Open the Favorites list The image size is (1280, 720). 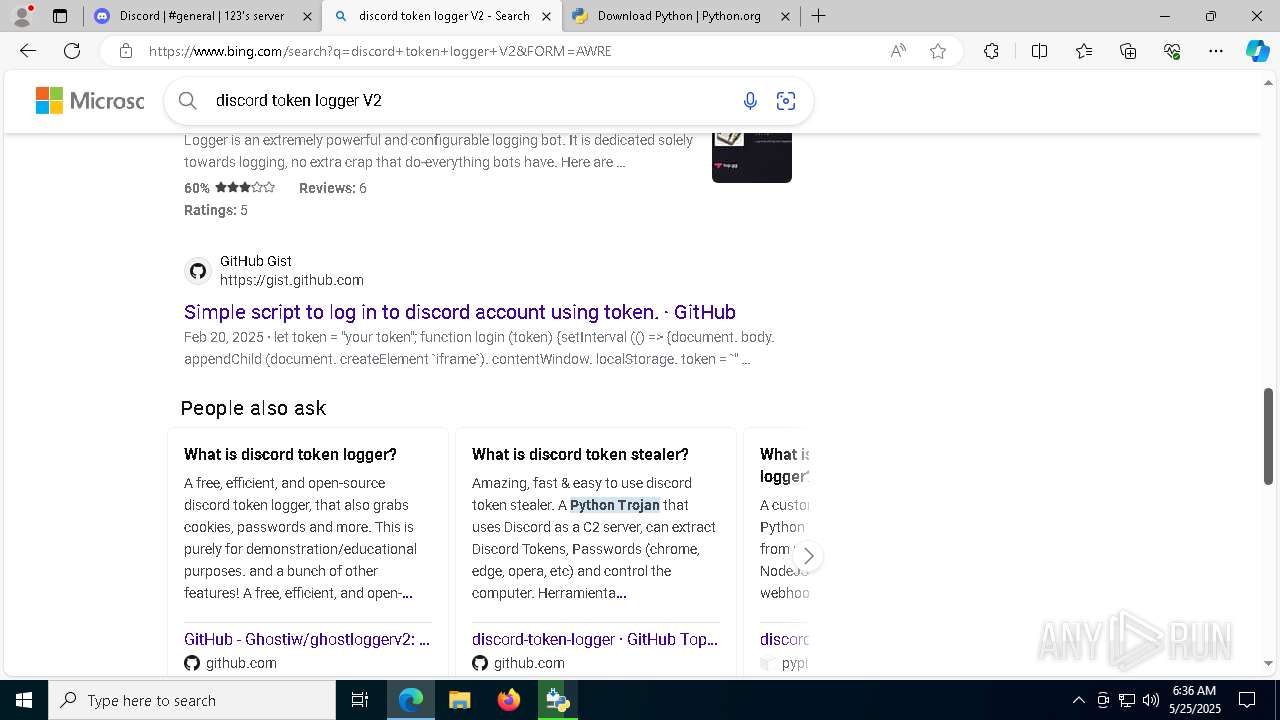pyautogui.click(x=1084, y=51)
